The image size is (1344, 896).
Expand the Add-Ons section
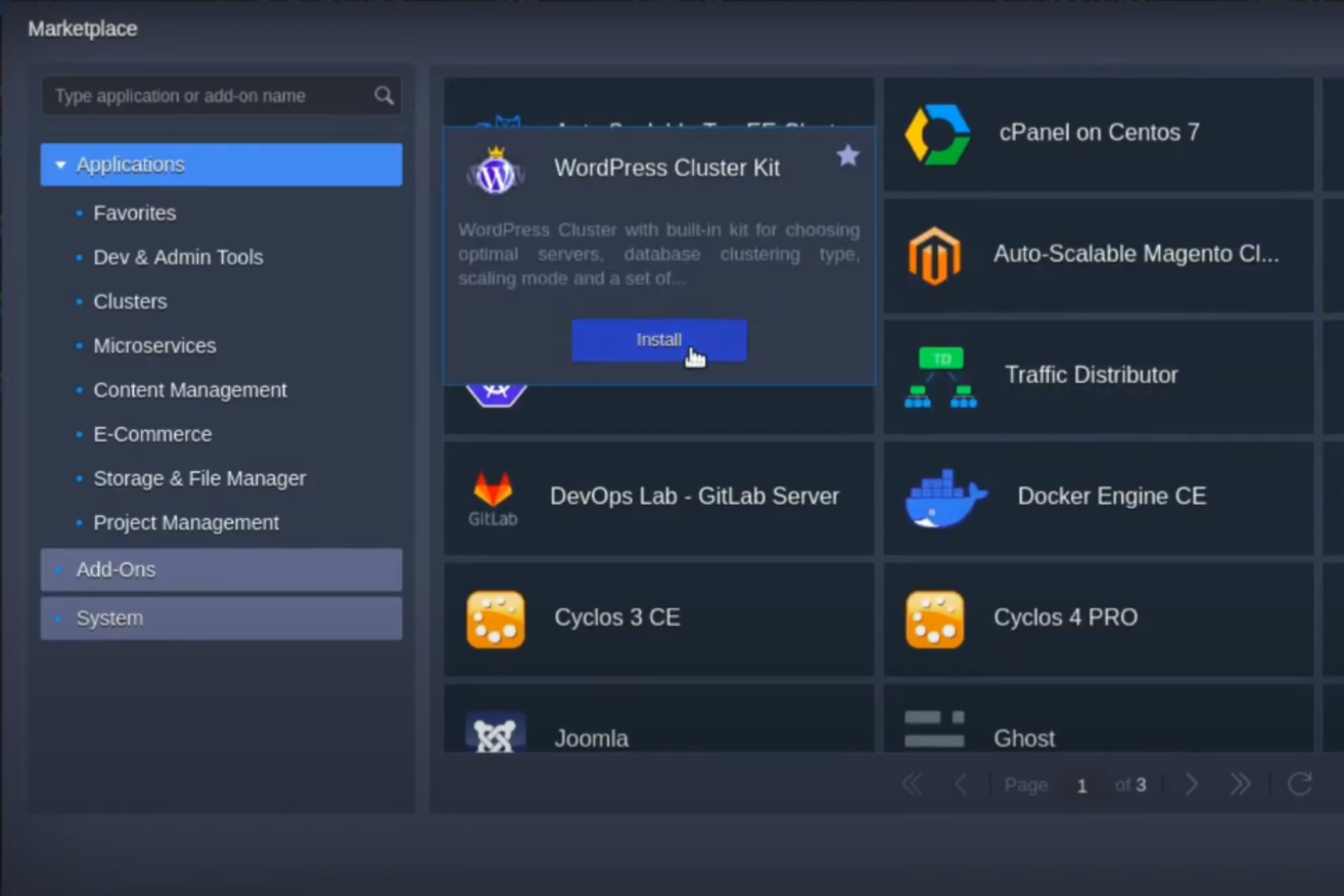221,570
